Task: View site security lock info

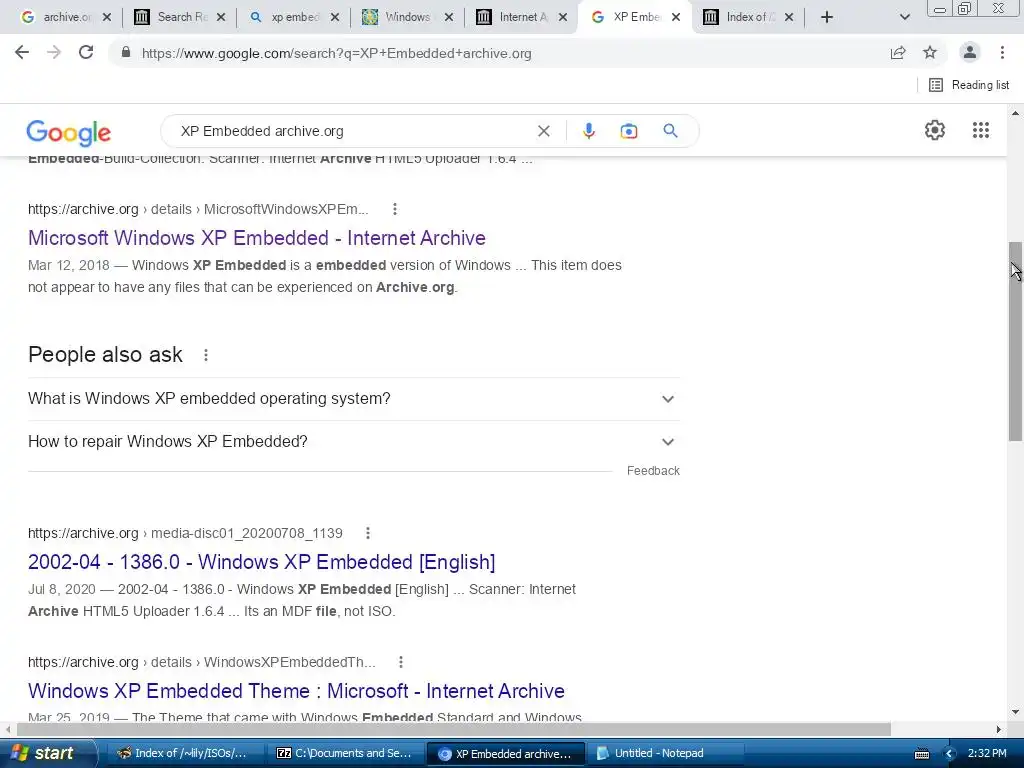Action: [126, 53]
